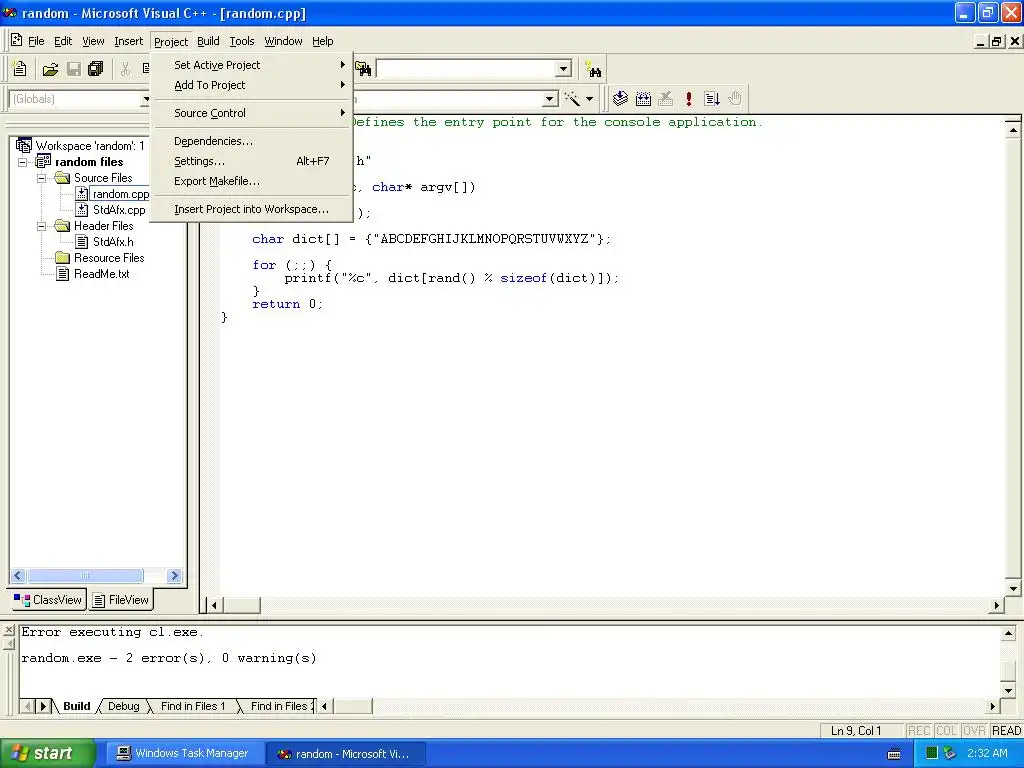This screenshot has width=1024, height=768.
Task: Open the WizardBar members dropdown arrow
Action: pyautogui.click(x=551, y=99)
